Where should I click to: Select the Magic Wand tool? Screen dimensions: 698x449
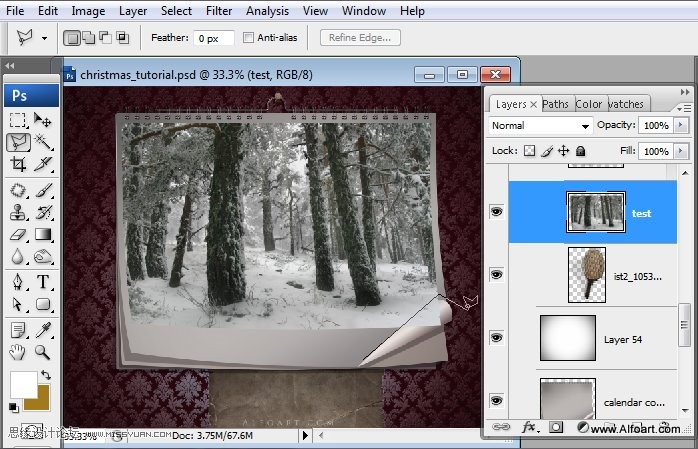(43, 142)
